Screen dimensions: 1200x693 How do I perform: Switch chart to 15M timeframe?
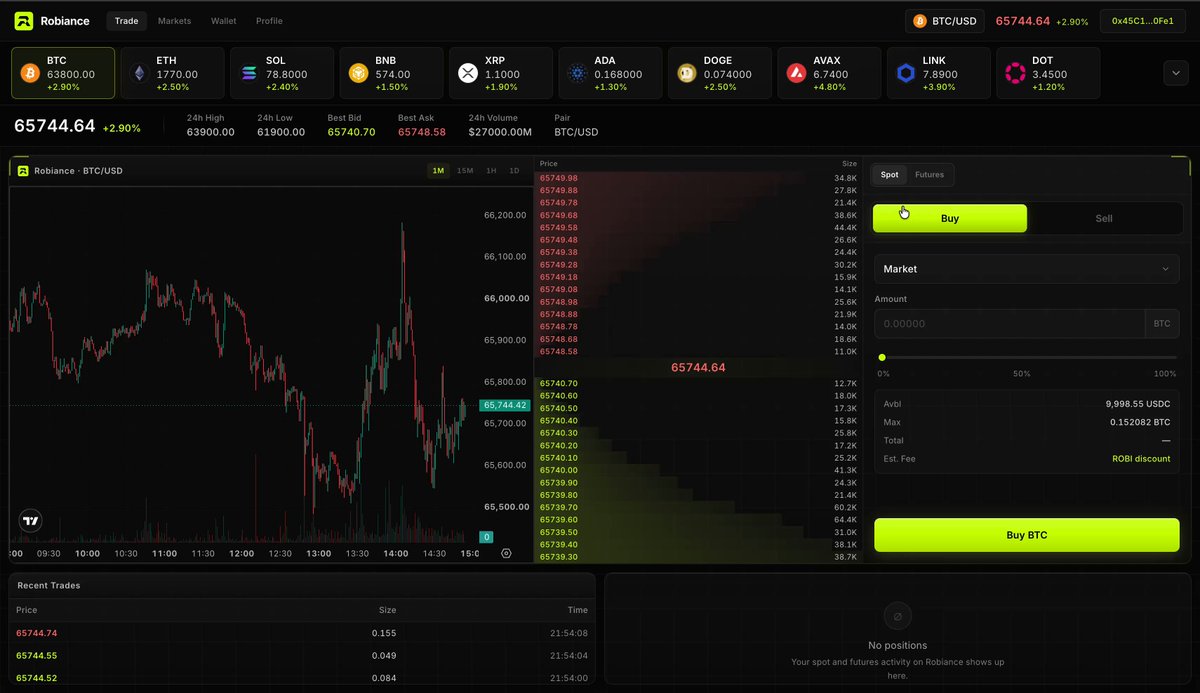click(x=465, y=171)
